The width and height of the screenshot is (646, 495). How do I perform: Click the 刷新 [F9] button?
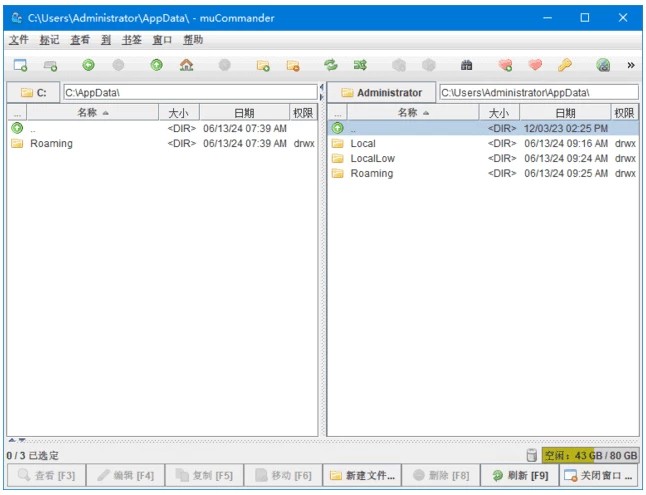(519, 475)
